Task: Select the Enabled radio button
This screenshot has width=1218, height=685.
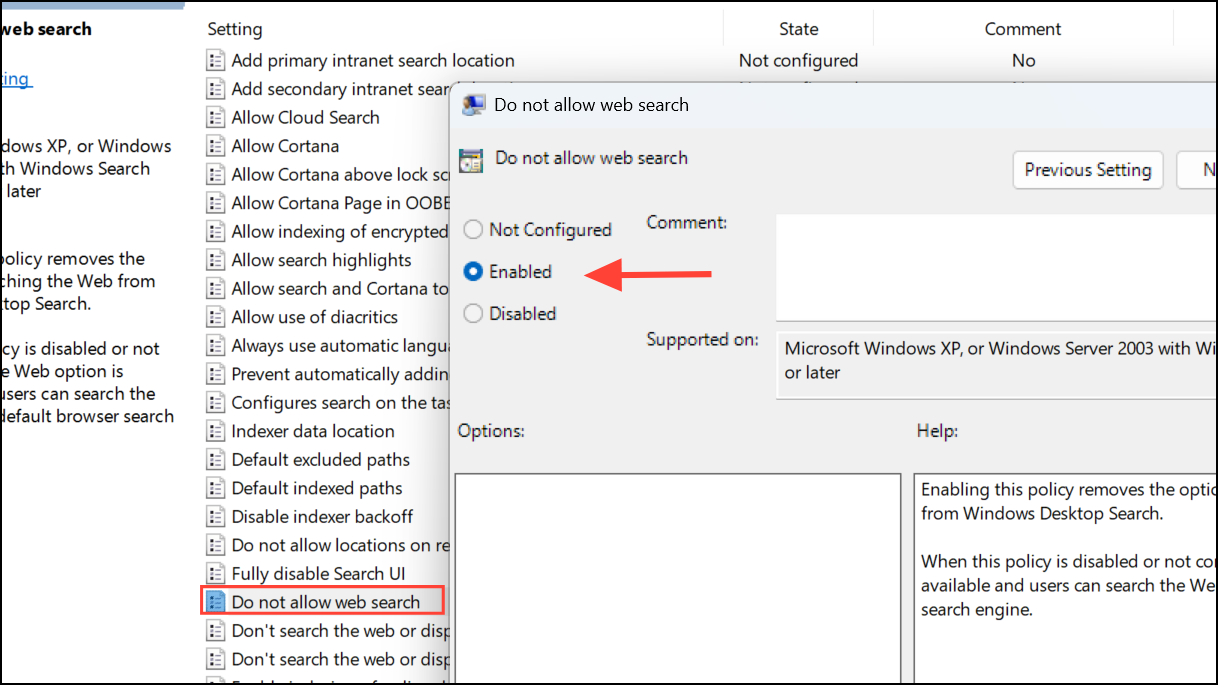Action: pos(473,272)
